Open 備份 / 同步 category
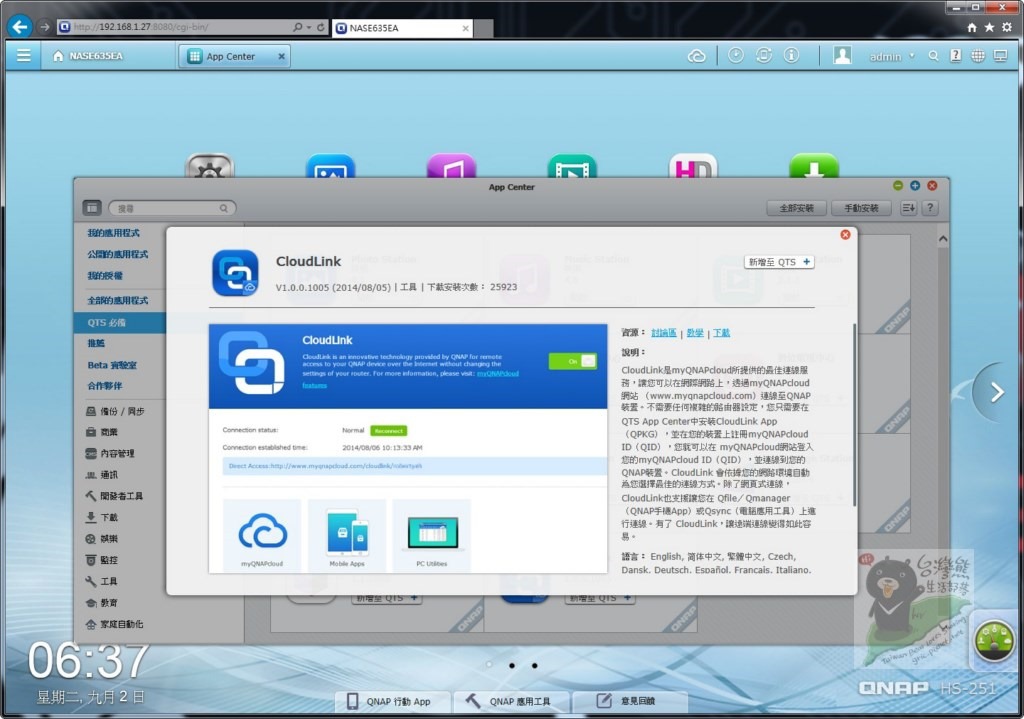Image resolution: width=1024 pixels, height=719 pixels. click(115, 411)
